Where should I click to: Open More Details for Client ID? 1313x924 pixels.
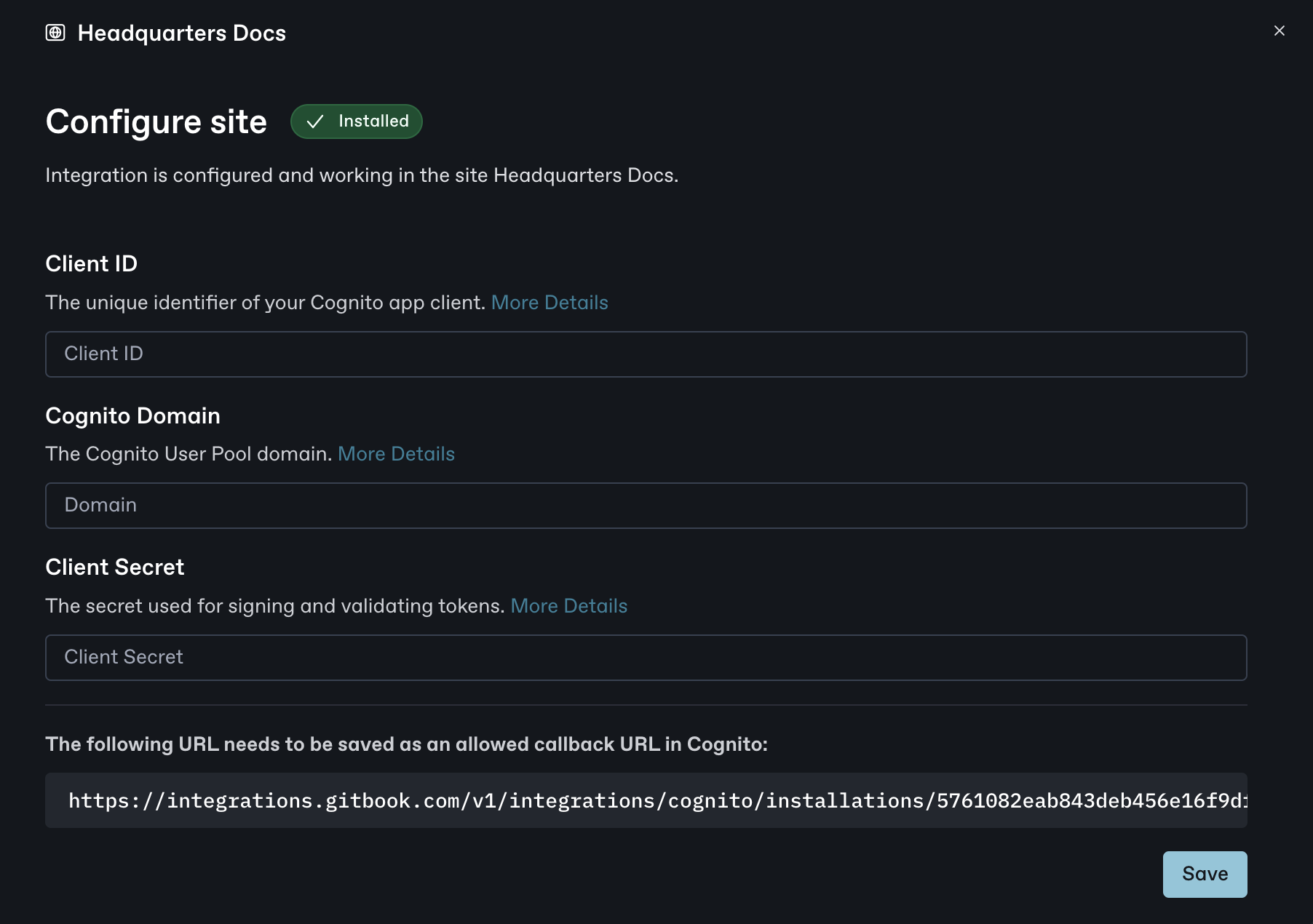550,302
